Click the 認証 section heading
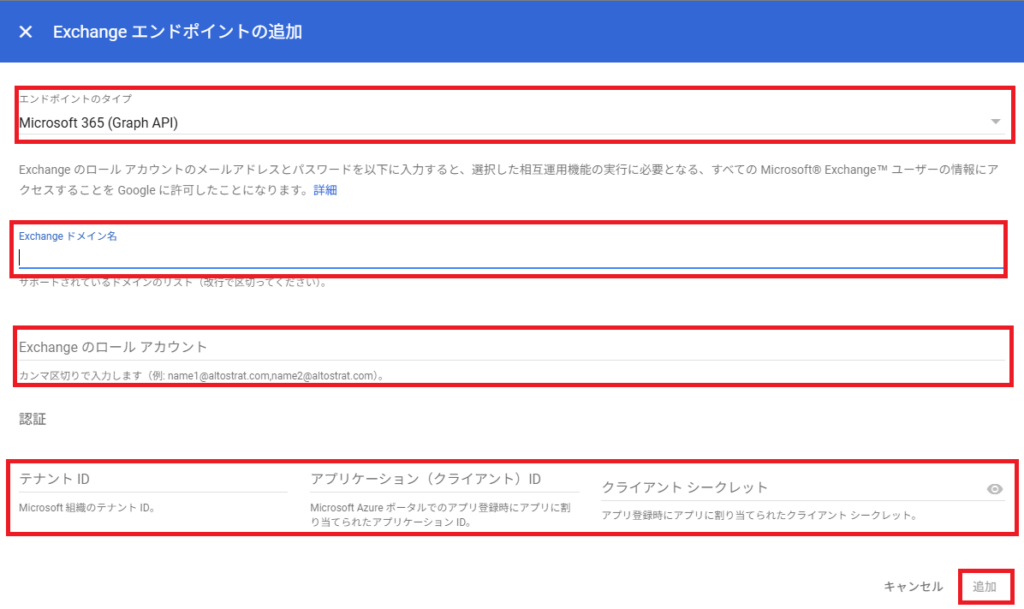The width and height of the screenshot is (1024, 609). 33,420
